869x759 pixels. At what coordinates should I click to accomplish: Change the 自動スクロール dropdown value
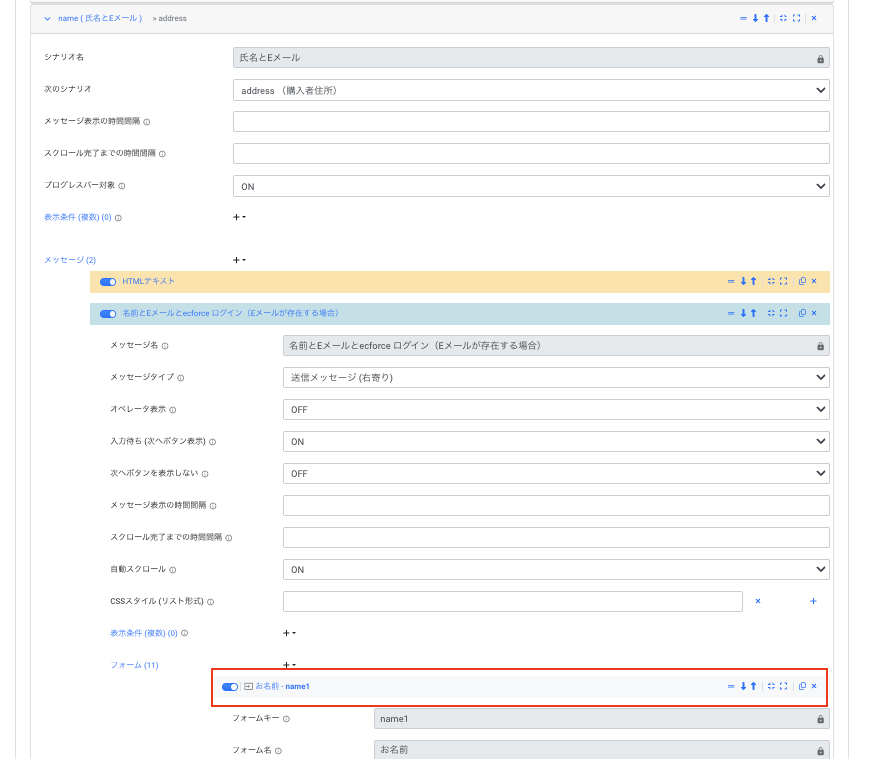point(556,569)
